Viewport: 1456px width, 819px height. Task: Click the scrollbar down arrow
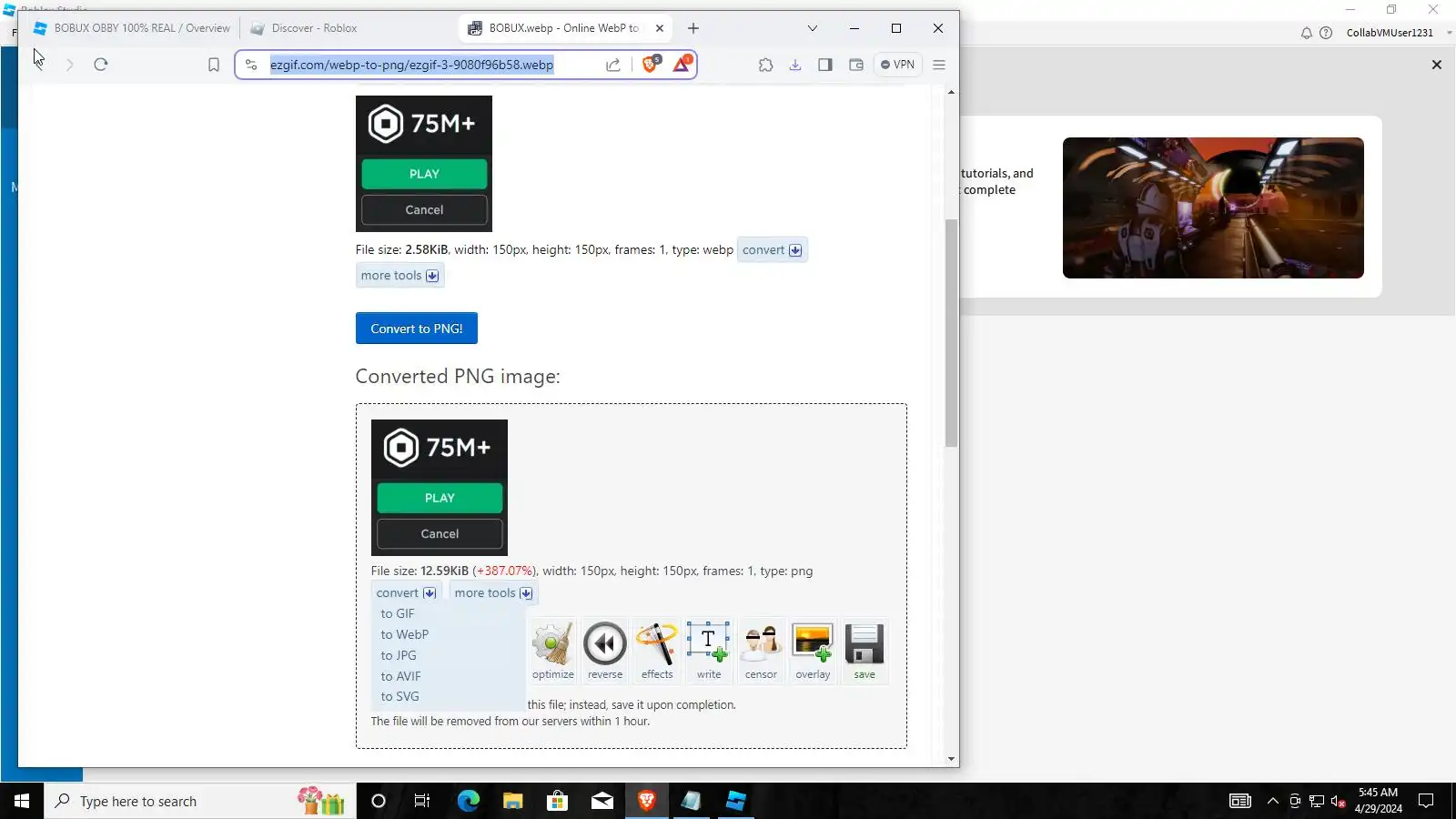tap(951, 759)
